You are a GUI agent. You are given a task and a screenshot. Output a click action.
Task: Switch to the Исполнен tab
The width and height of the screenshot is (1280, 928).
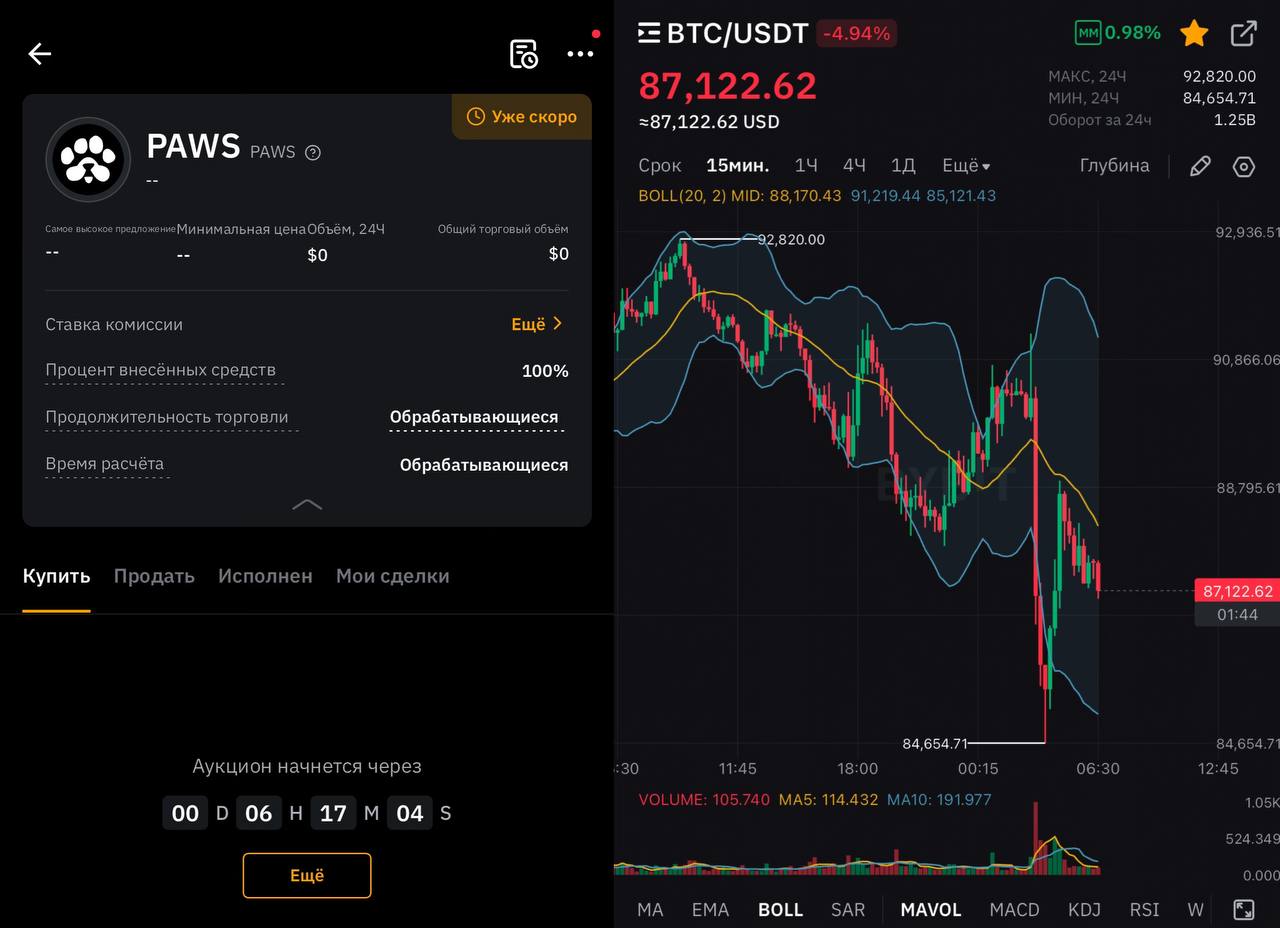click(x=265, y=576)
